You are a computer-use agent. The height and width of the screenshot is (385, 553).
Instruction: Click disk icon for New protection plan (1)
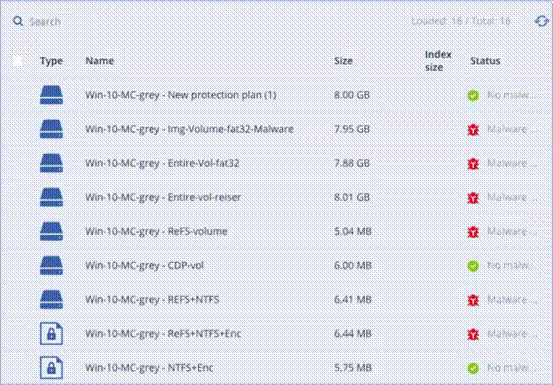(51, 95)
